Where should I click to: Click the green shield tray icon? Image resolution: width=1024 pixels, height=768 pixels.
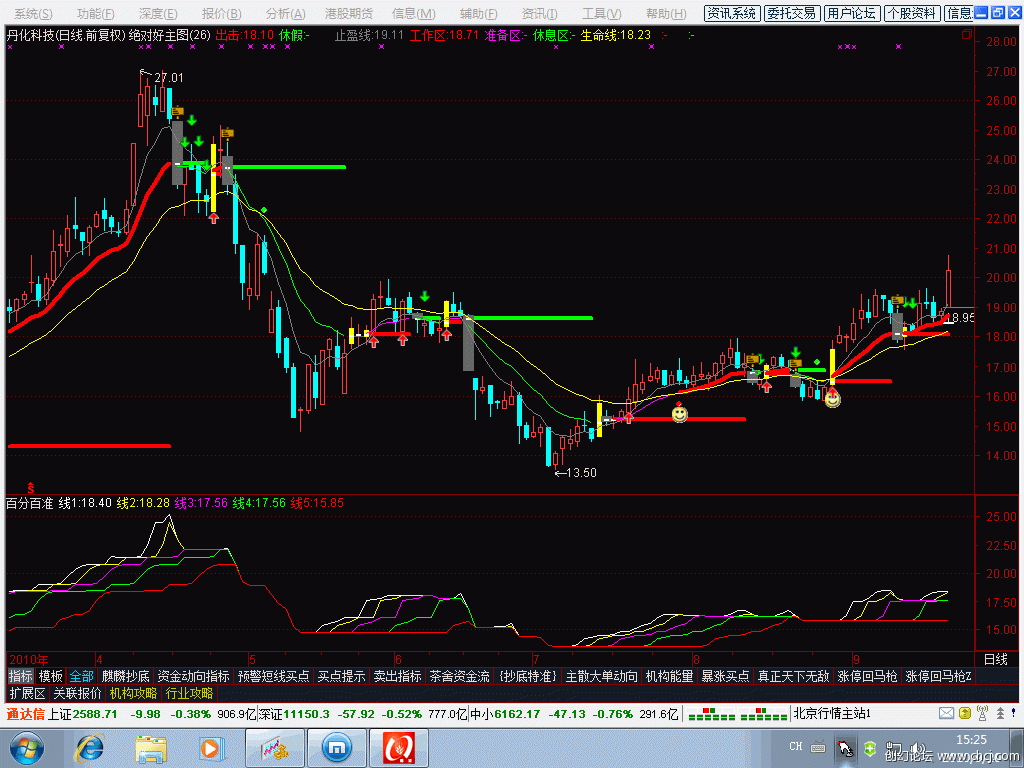(x=870, y=748)
